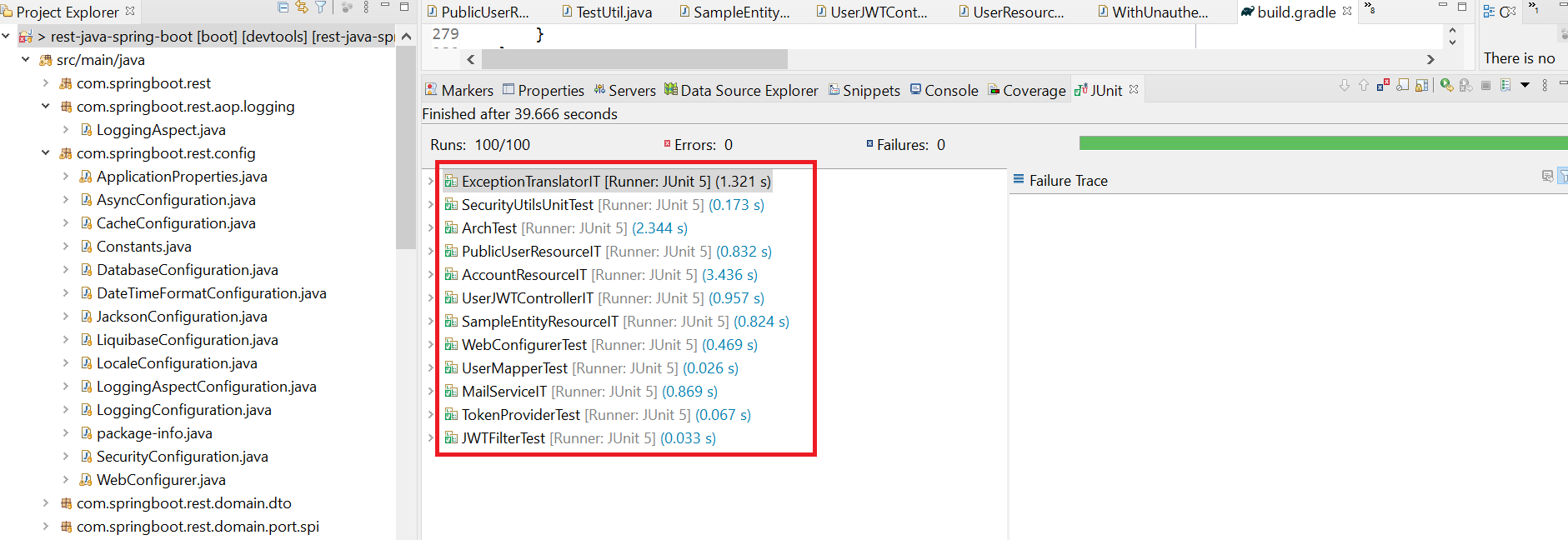
Task: Collapse the rest-java-spring-boot project node
Action: [x=6, y=36]
